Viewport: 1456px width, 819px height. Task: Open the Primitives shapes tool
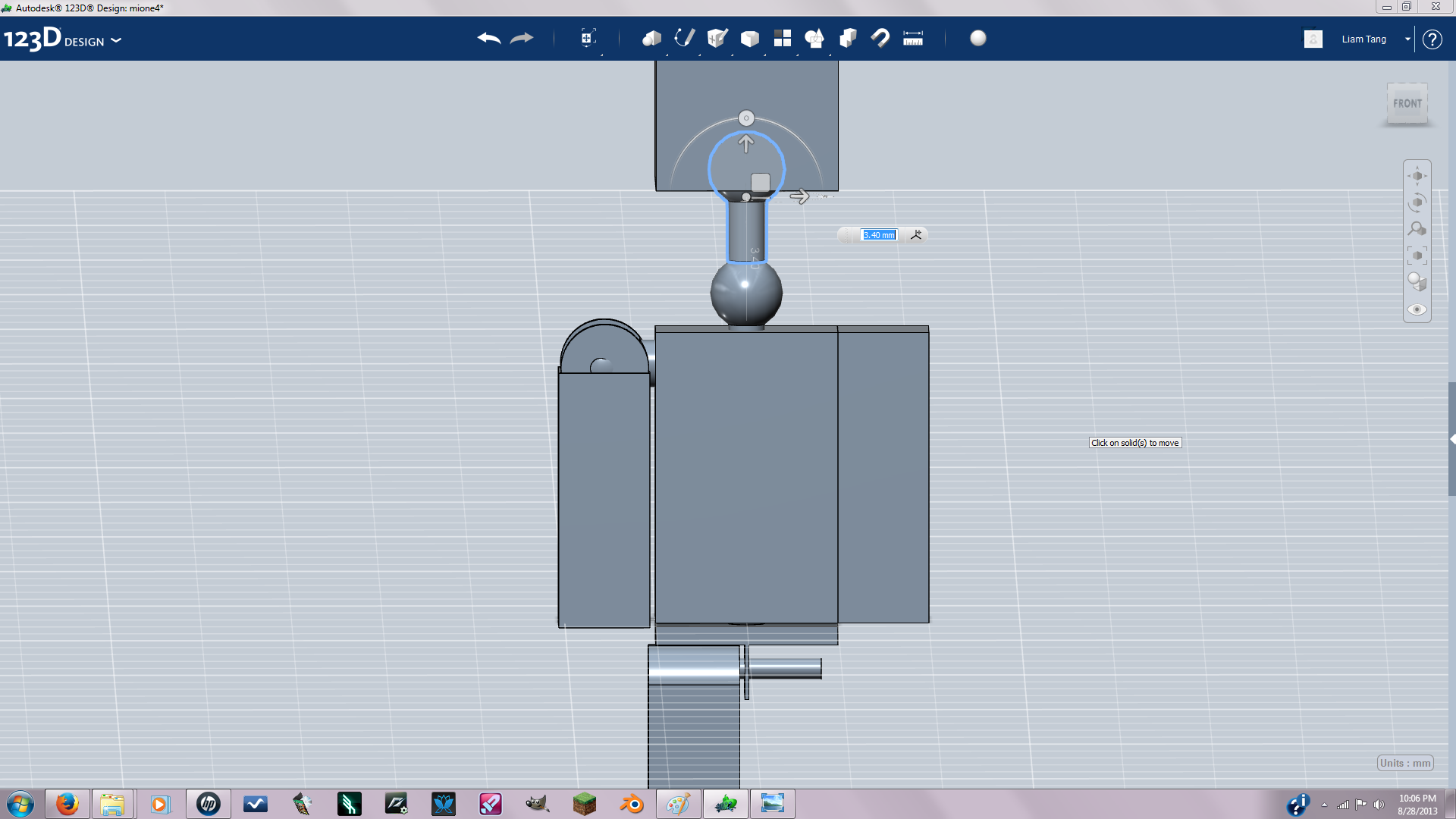click(651, 38)
